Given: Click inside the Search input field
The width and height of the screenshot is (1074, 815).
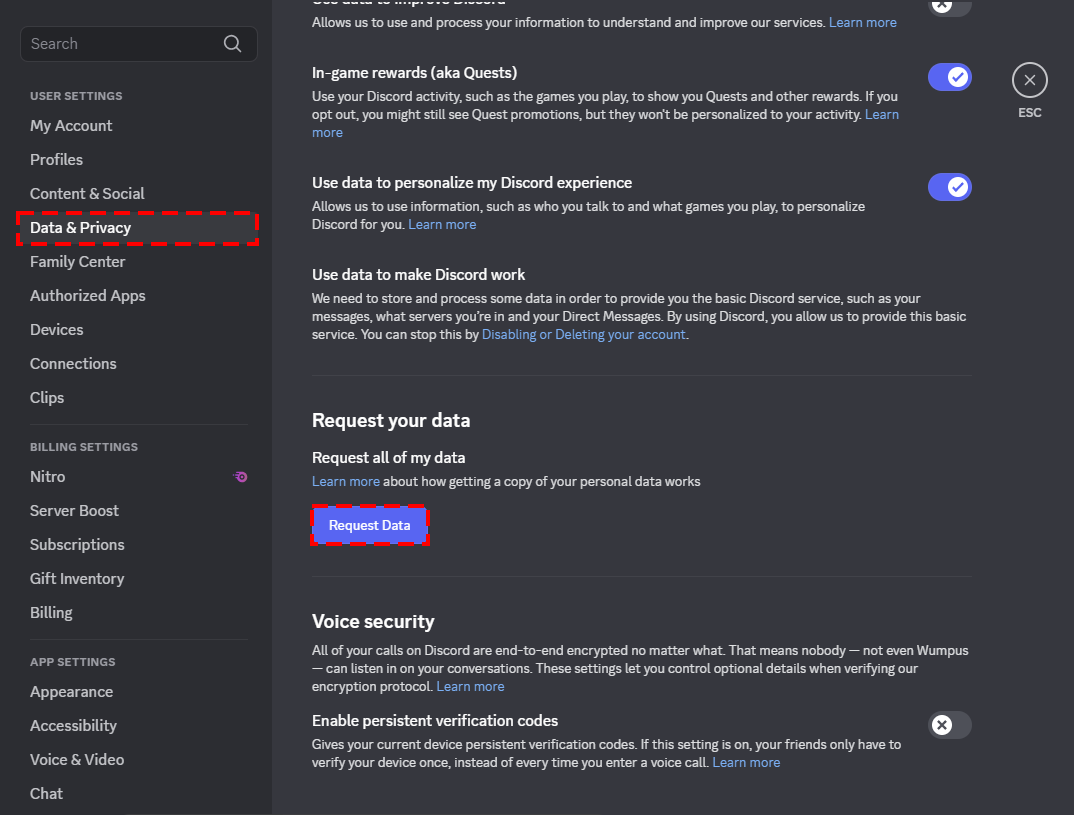Looking at the screenshot, I should coord(120,43).
